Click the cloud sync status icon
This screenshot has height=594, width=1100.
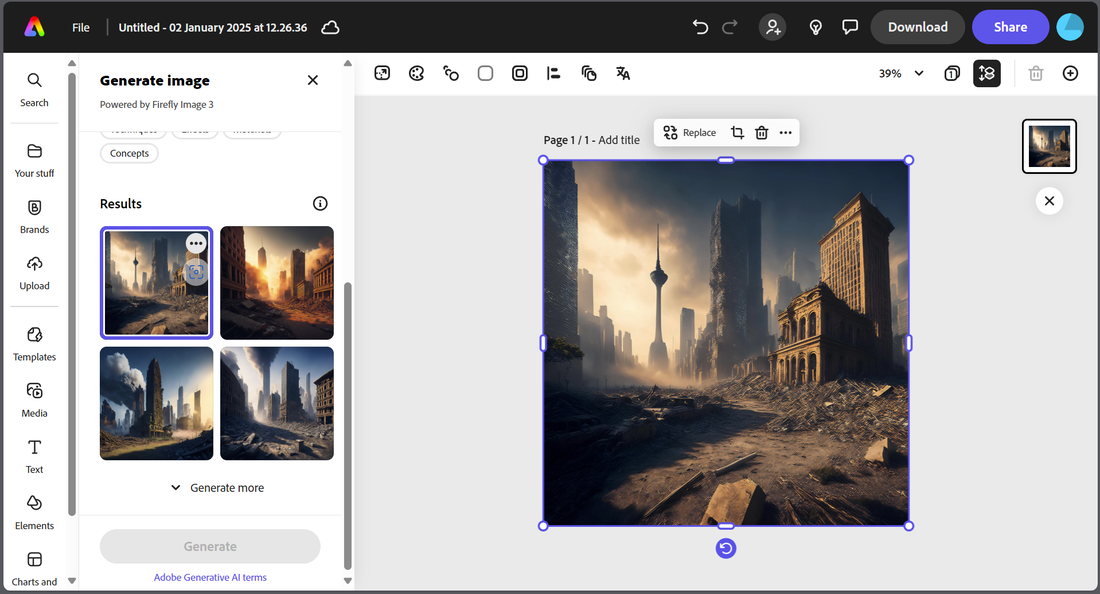(330, 27)
